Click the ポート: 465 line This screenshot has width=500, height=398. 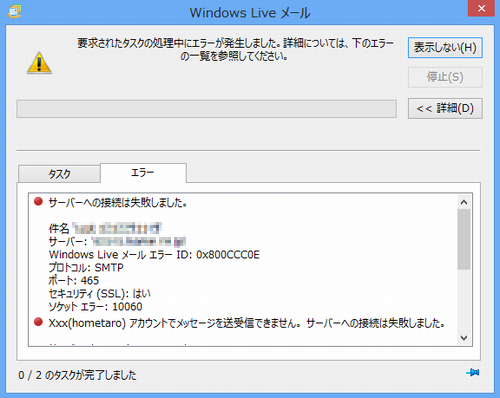pyautogui.click(x=74, y=281)
